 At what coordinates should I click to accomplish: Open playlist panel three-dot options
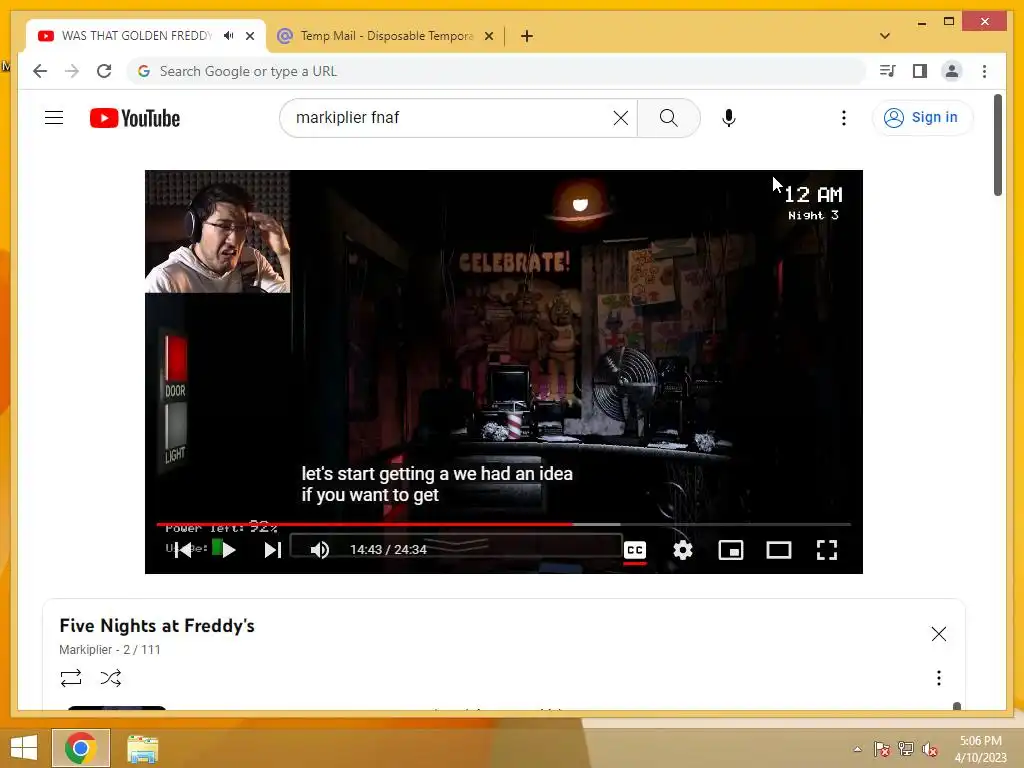coord(938,678)
